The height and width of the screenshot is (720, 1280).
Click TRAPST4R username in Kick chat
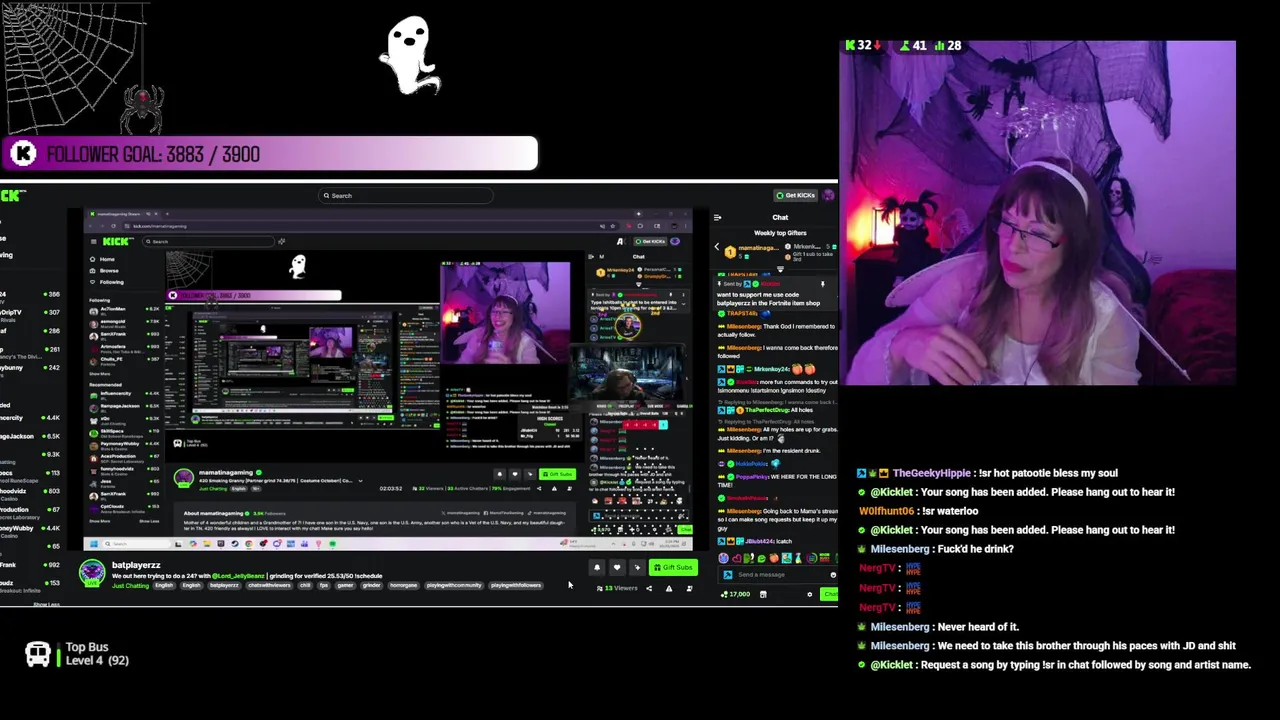tap(742, 313)
